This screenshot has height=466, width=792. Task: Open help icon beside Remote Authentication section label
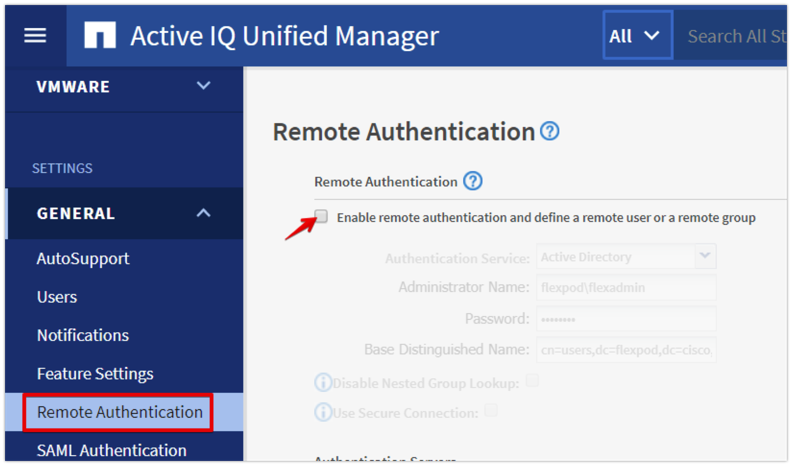pyautogui.click(x=473, y=181)
